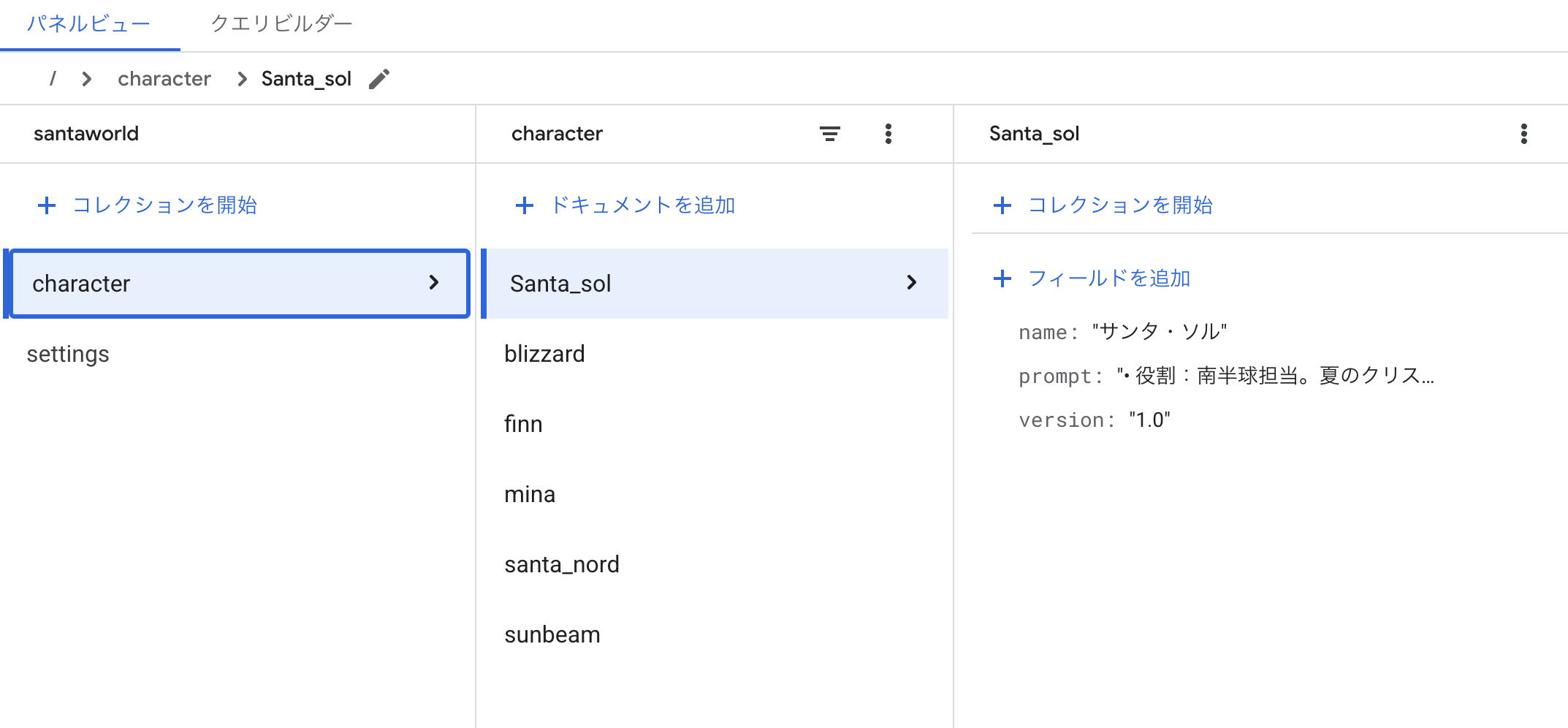Click plus icon for adding a document
This screenshot has width=1568, height=728.
[x=524, y=205]
